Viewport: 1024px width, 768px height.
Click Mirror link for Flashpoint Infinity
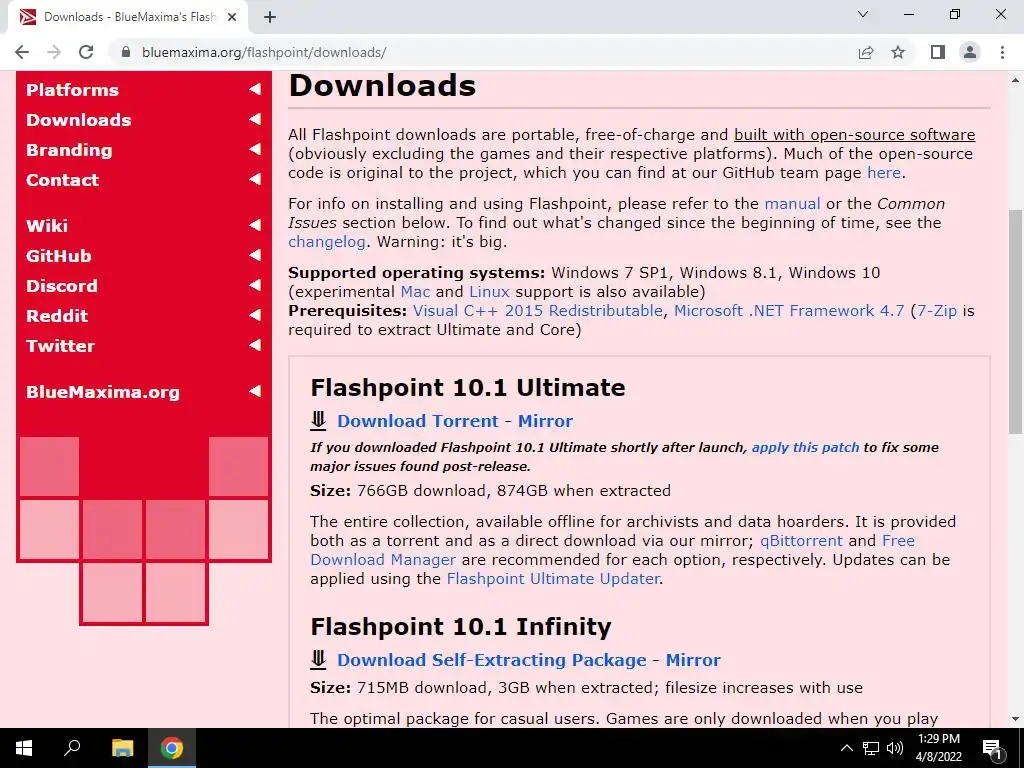693,660
